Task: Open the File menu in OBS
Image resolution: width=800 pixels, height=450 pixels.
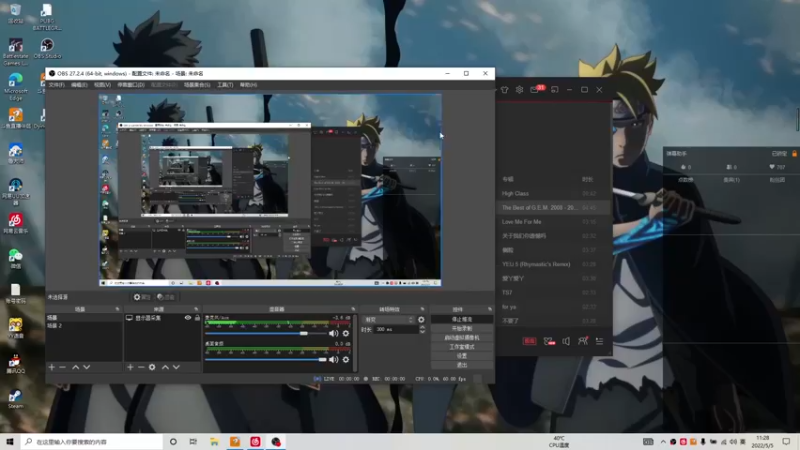Action: [x=57, y=85]
